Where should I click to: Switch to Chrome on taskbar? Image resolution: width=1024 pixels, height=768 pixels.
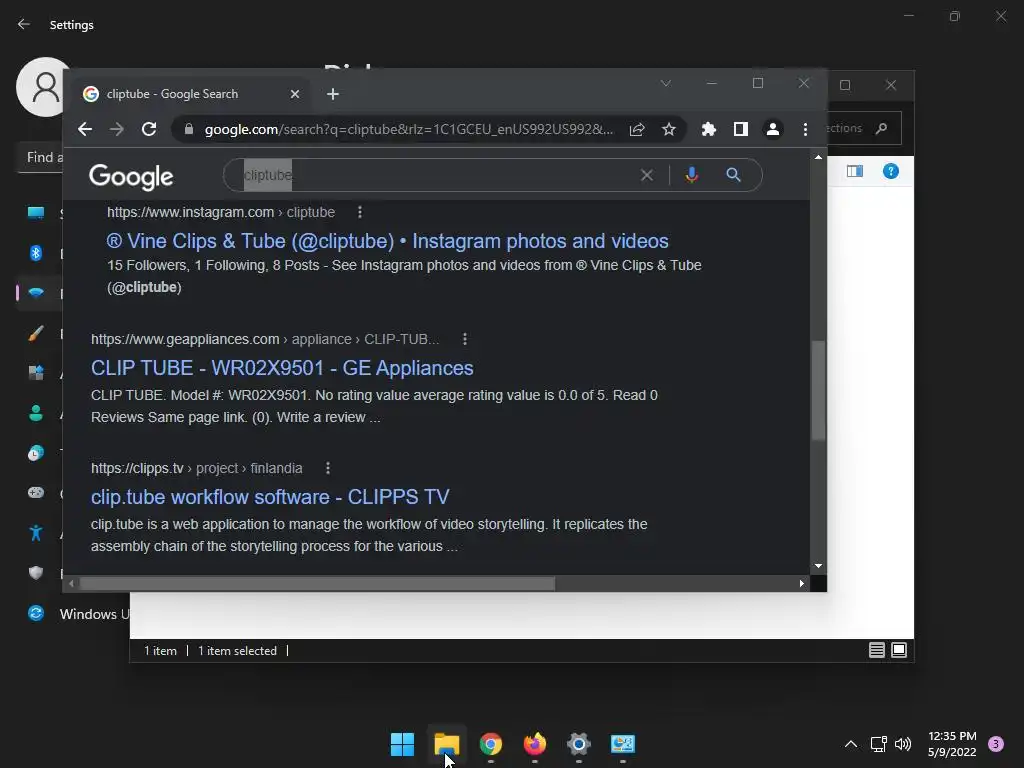491,744
